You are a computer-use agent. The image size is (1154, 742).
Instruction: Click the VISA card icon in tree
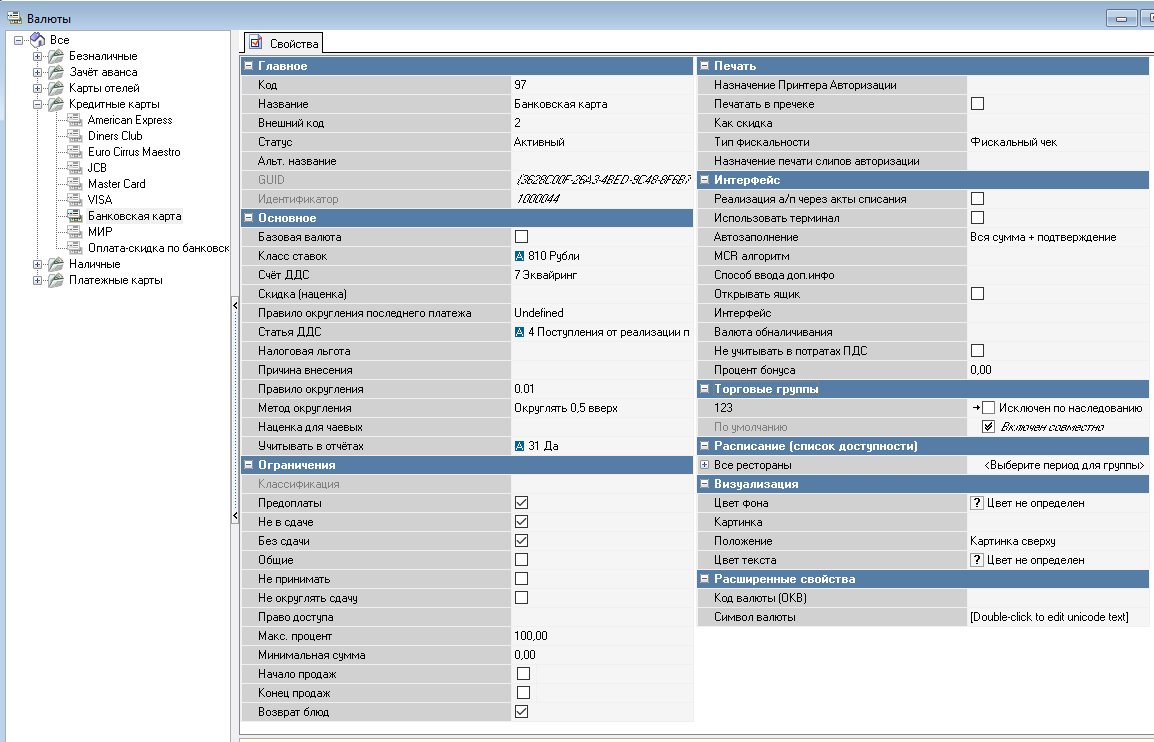[74, 200]
